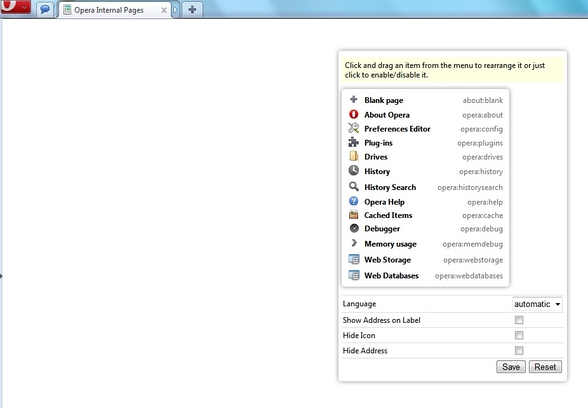Click the Save button
Screen dimensions: 588x408
511,367
